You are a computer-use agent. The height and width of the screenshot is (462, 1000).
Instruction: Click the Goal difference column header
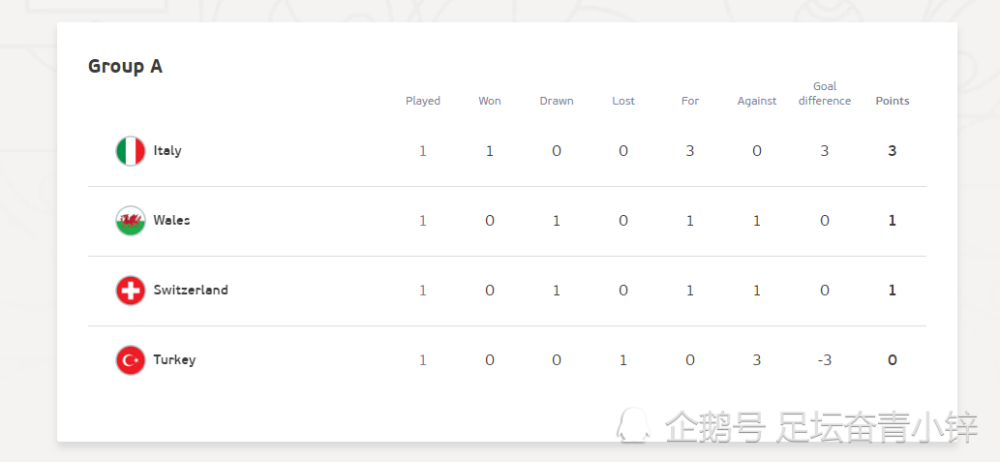[x=825, y=94]
